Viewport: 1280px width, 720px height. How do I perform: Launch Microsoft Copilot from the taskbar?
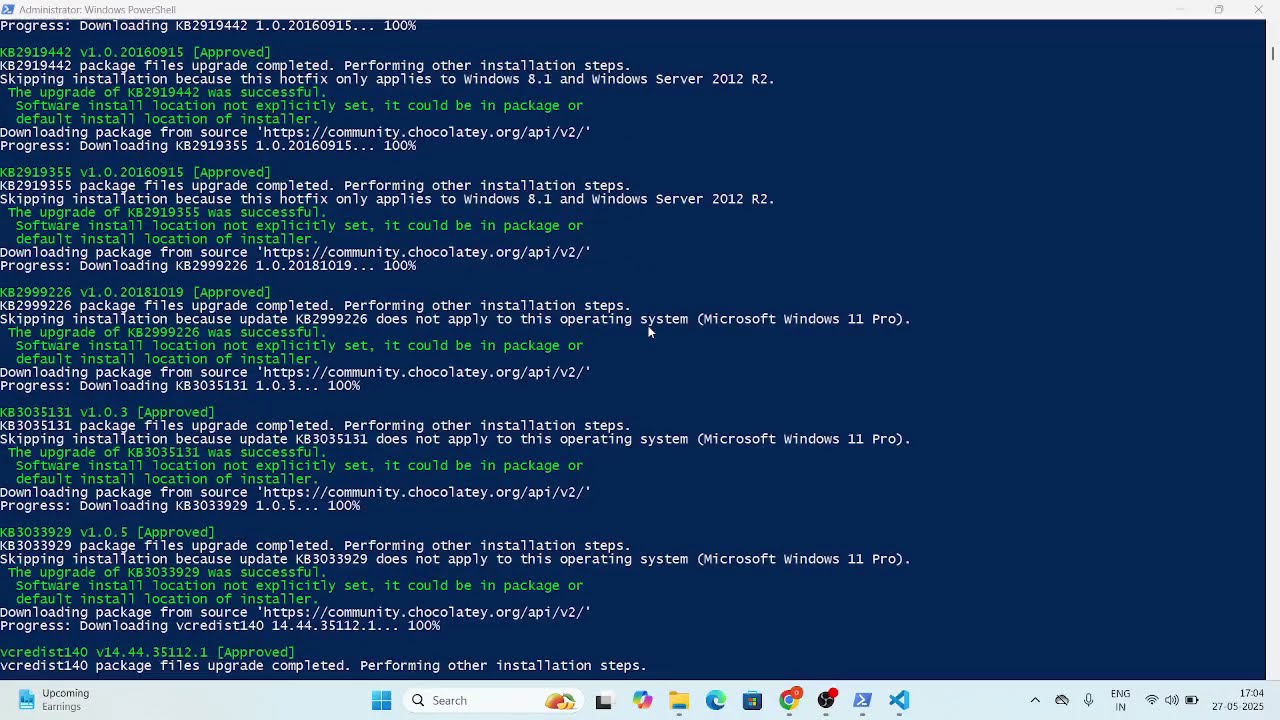tap(642, 700)
